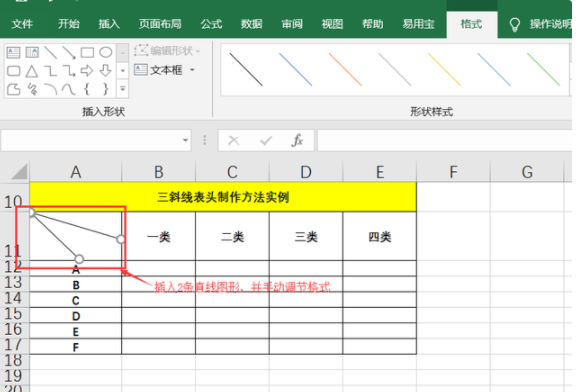Select the right block arrow shape
The image size is (579, 392).
[x=87, y=71]
